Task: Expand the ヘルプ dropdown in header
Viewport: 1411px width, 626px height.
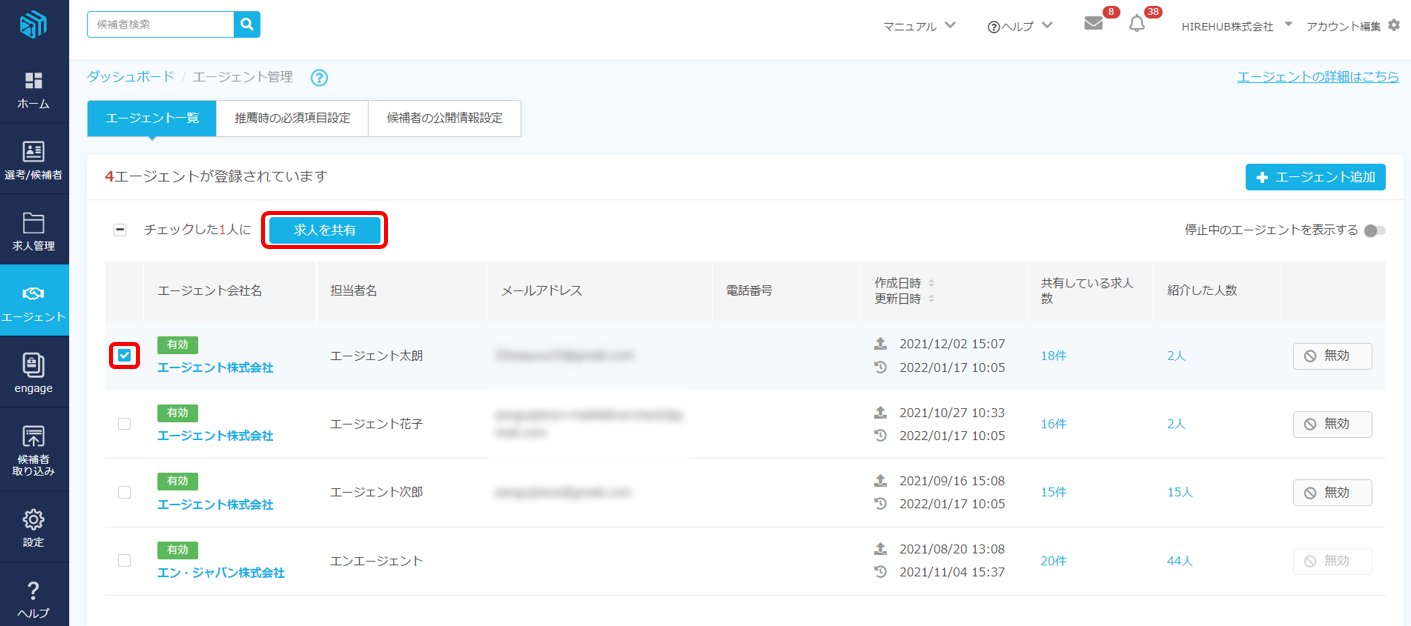Action: (x=1019, y=26)
